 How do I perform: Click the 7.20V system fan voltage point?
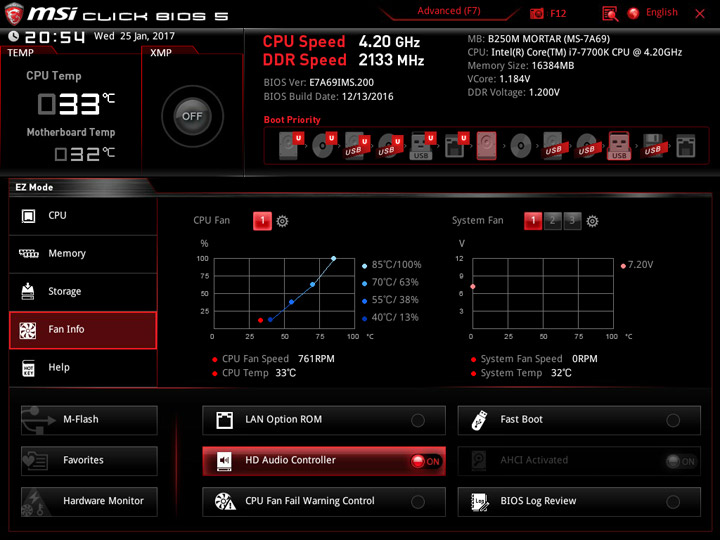473,287
